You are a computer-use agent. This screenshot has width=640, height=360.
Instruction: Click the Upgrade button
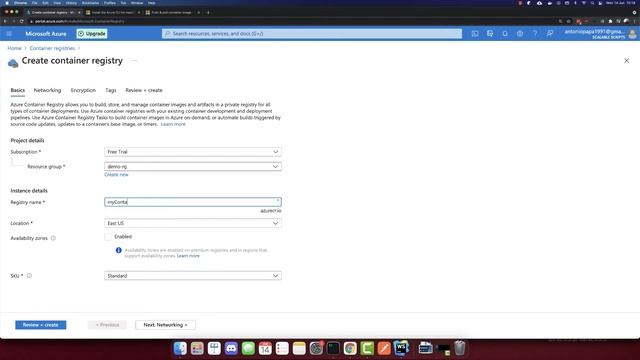[x=92, y=33]
